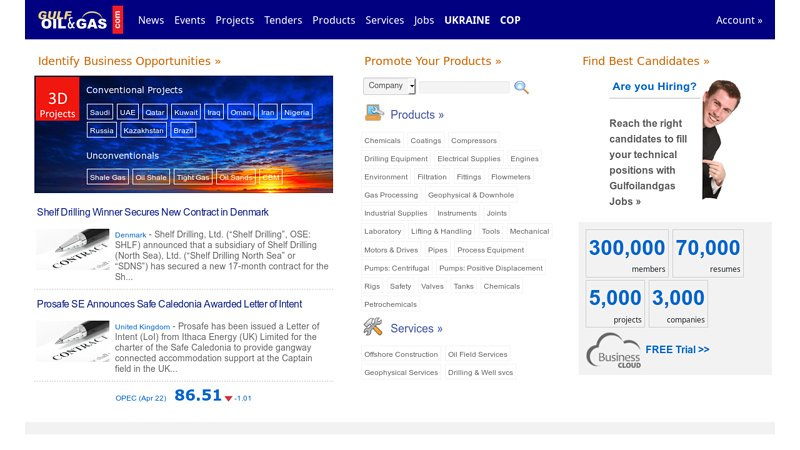Image resolution: width=800 pixels, height=450 pixels.
Task: Open the Products » section link
Action: point(417,114)
